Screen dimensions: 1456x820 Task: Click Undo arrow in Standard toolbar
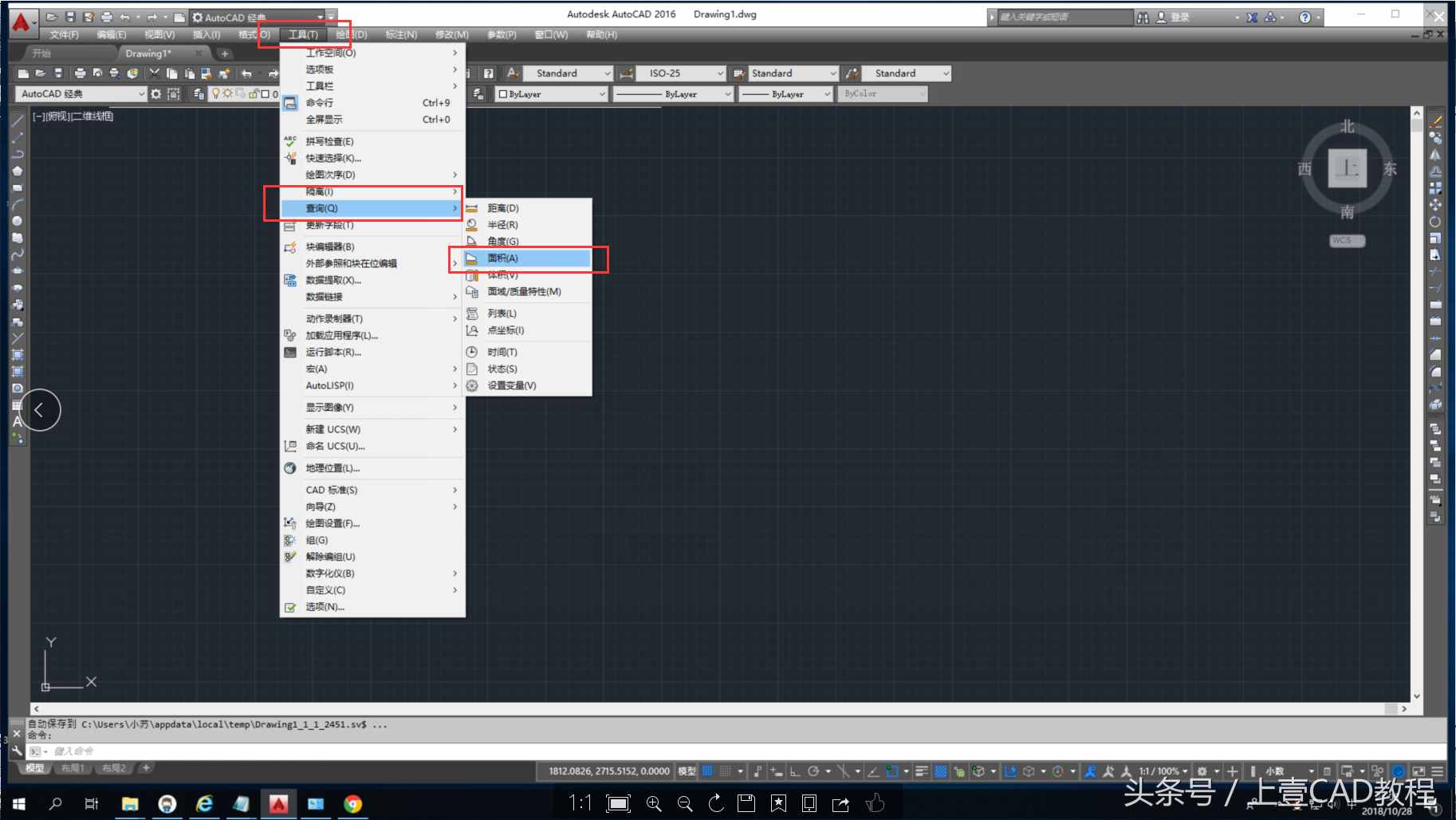(247, 73)
